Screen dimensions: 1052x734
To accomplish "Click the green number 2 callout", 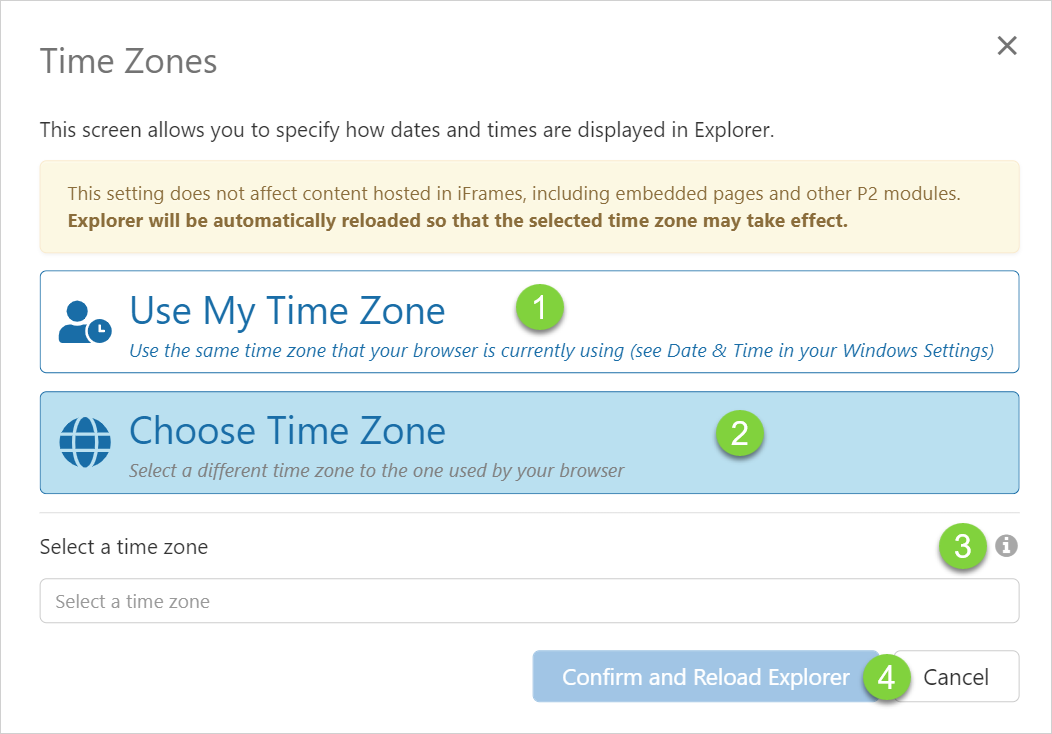I will tap(739, 433).
